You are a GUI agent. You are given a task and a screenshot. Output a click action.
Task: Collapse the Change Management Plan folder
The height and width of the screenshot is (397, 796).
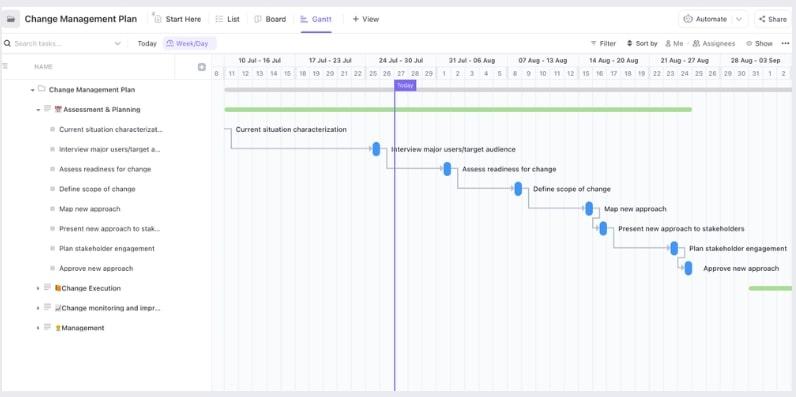(32, 90)
